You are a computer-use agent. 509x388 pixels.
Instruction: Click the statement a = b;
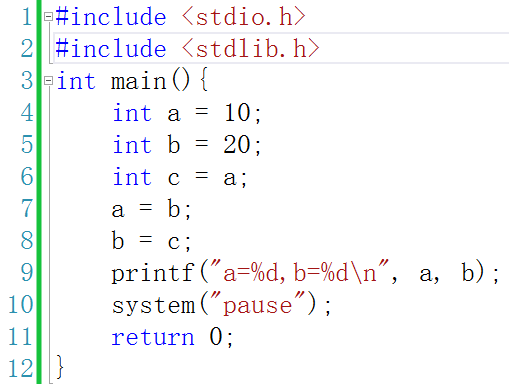pyautogui.click(x=151, y=209)
